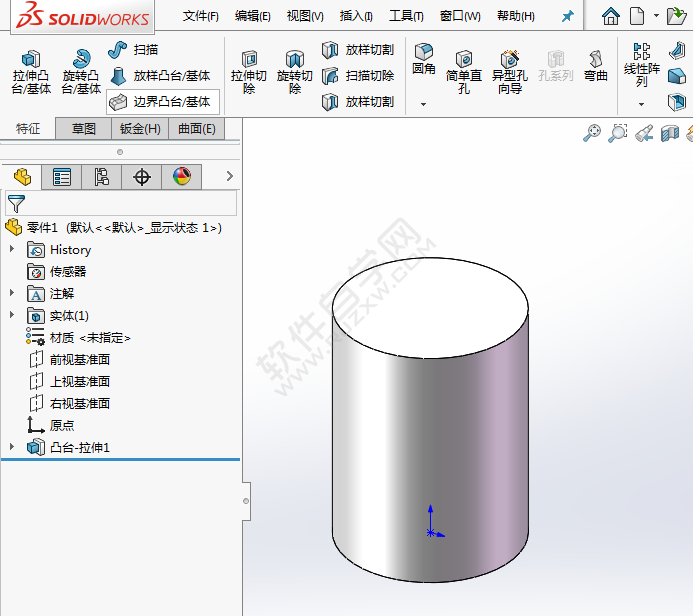Choose the top Lofted Cut (放样切割) item

tap(358, 50)
